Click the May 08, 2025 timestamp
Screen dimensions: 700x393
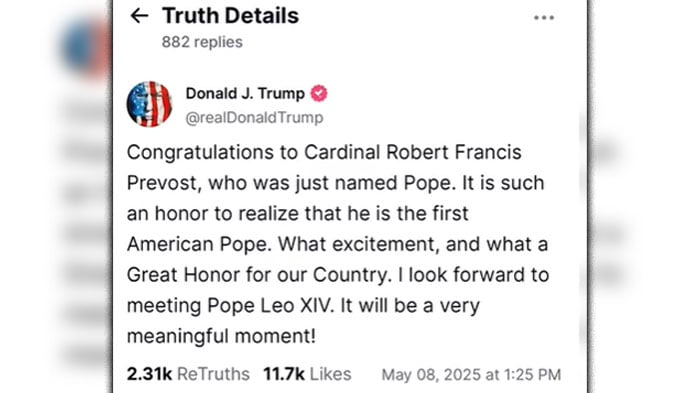click(471, 375)
